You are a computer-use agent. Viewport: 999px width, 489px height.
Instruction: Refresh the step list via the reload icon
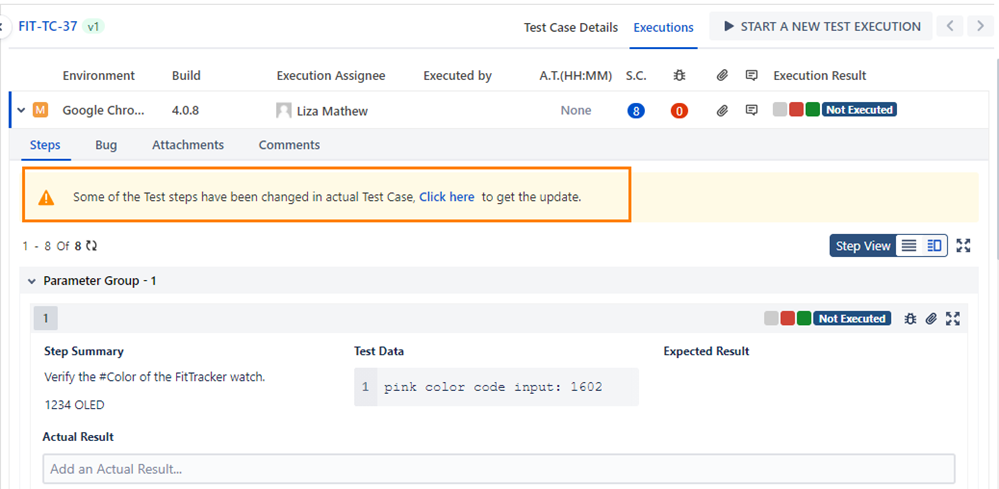92,246
